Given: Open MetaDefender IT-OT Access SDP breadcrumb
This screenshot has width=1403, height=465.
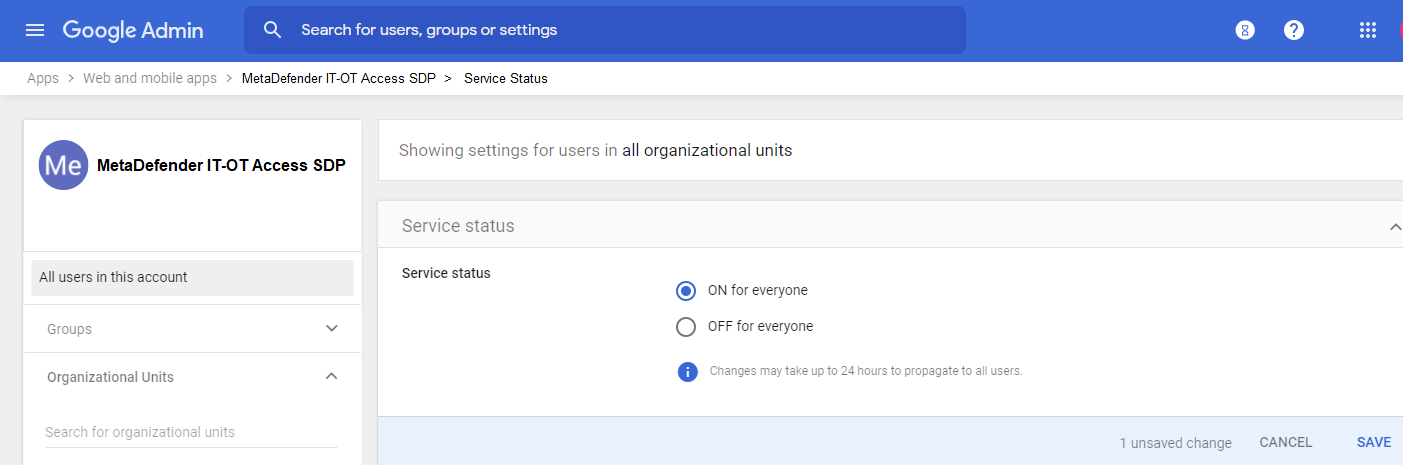Looking at the screenshot, I should click(339, 78).
